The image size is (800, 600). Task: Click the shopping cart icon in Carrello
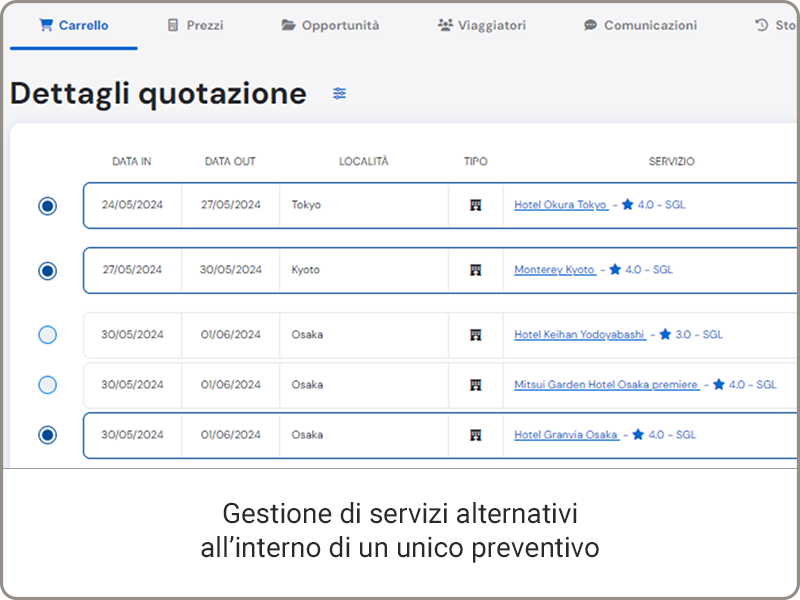pyautogui.click(x=46, y=24)
